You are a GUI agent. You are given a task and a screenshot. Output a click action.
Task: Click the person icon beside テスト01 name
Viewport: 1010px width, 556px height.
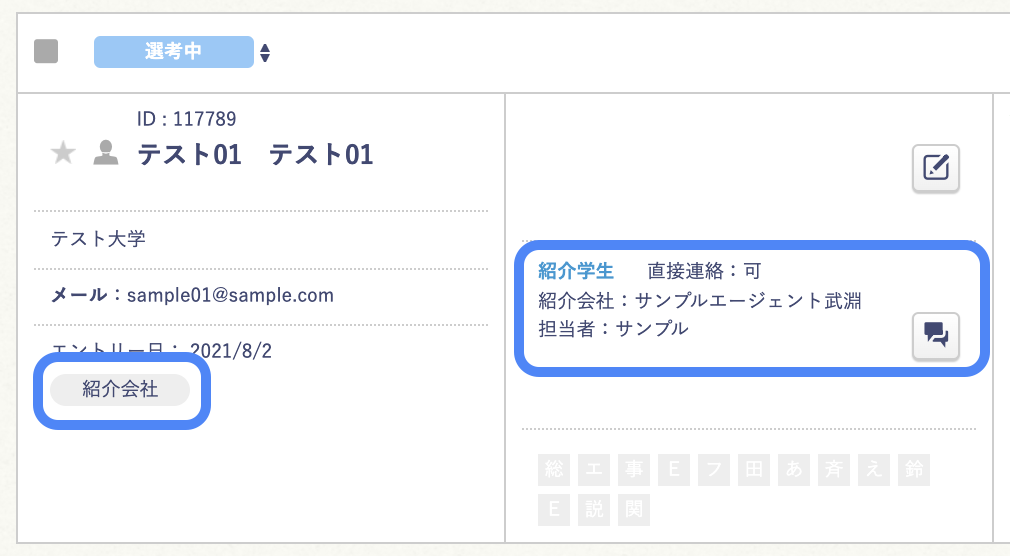(x=105, y=153)
